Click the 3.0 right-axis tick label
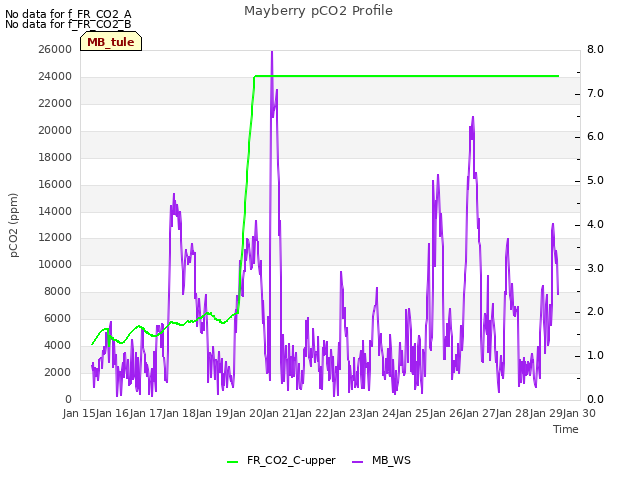 595,268
